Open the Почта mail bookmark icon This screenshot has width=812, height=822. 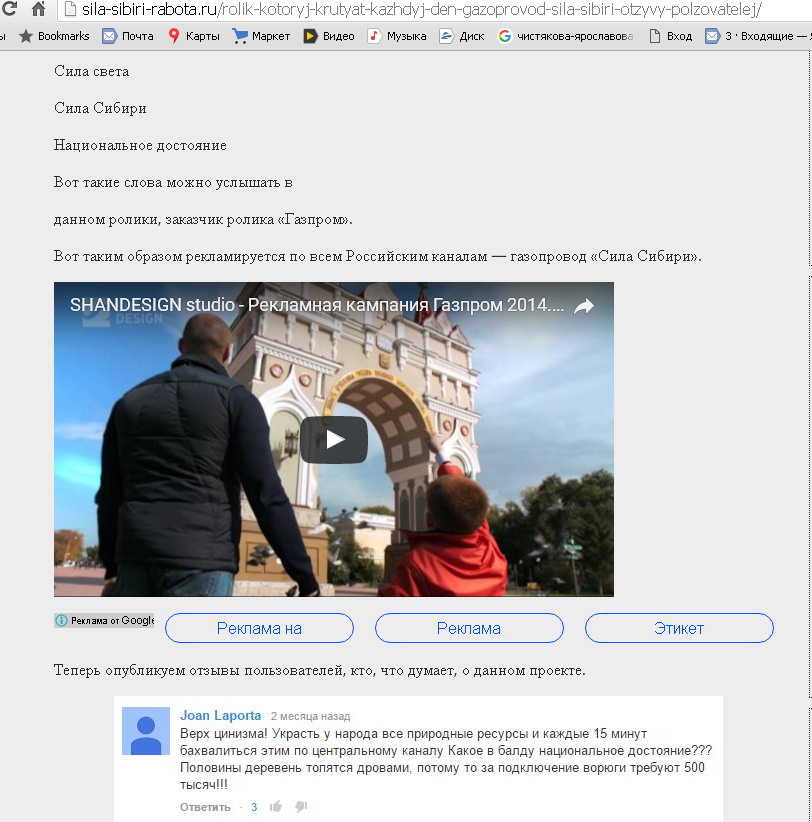point(109,36)
